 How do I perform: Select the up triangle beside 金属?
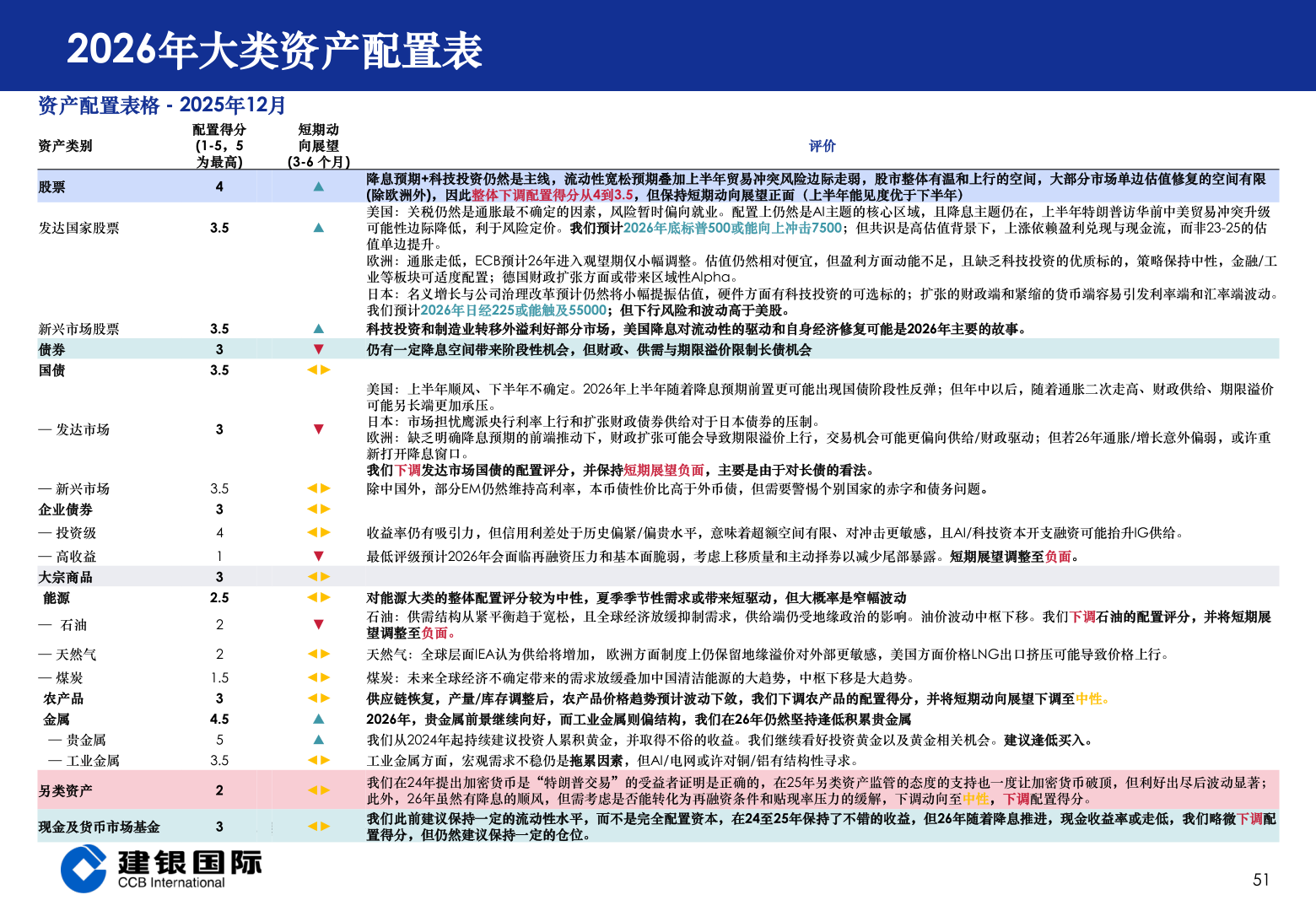pyautogui.click(x=318, y=719)
